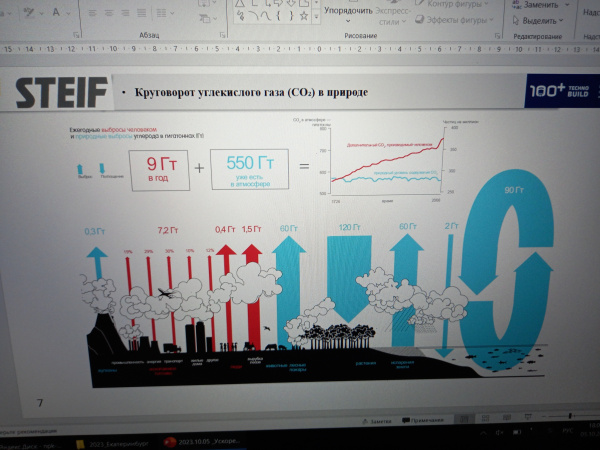Show hidden tray icons chevron
The width and height of the screenshot is (600, 450).
tap(483, 433)
